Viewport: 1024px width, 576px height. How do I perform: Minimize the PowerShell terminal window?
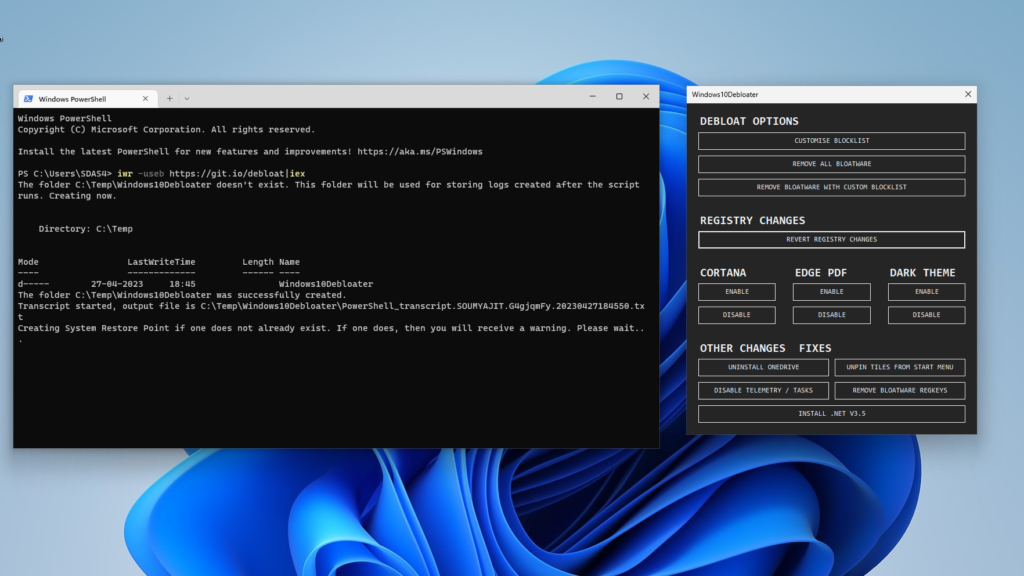click(x=592, y=97)
